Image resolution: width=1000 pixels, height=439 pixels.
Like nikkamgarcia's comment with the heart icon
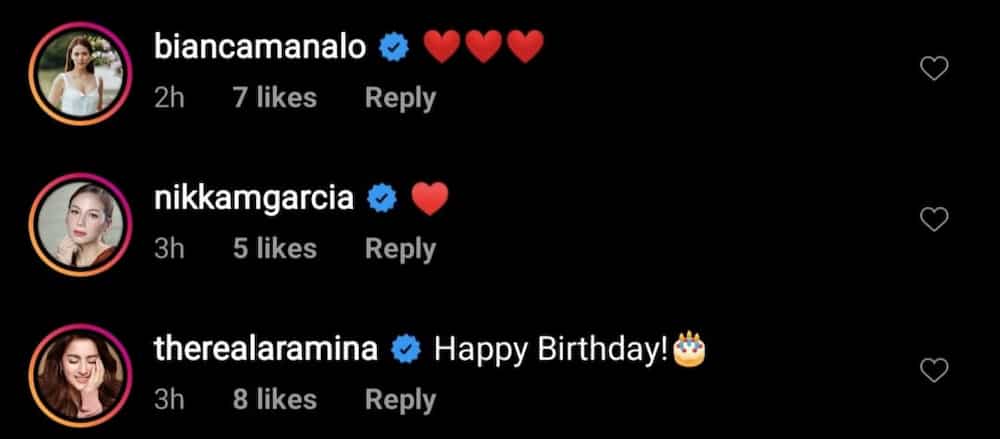[934, 220]
